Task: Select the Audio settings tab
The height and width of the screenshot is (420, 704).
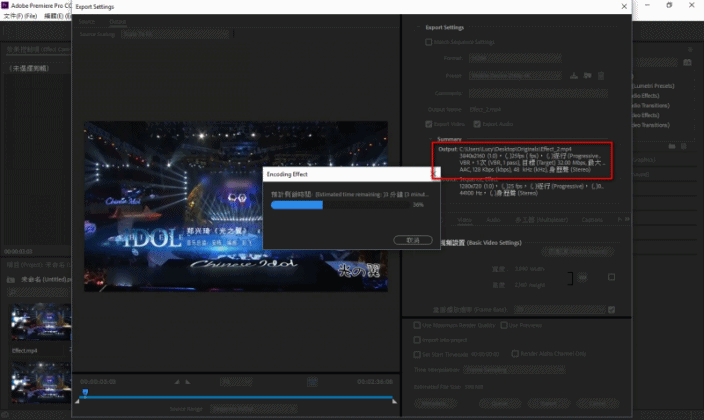Action: (493, 220)
